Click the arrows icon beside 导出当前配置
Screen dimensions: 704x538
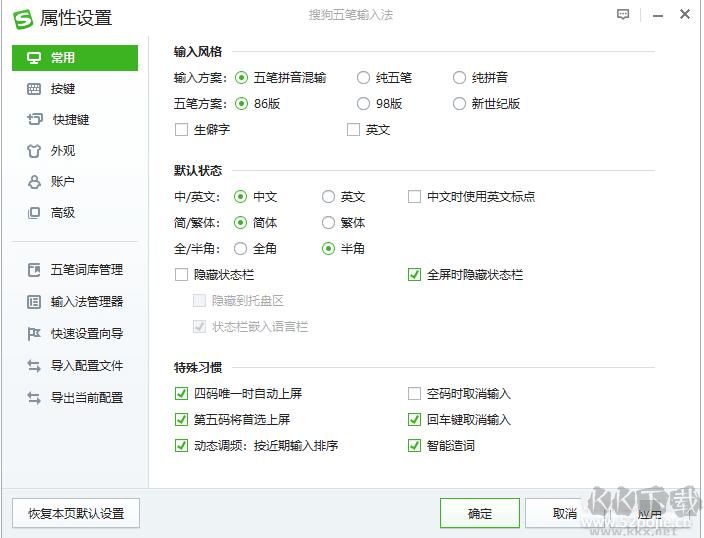[x=34, y=397]
